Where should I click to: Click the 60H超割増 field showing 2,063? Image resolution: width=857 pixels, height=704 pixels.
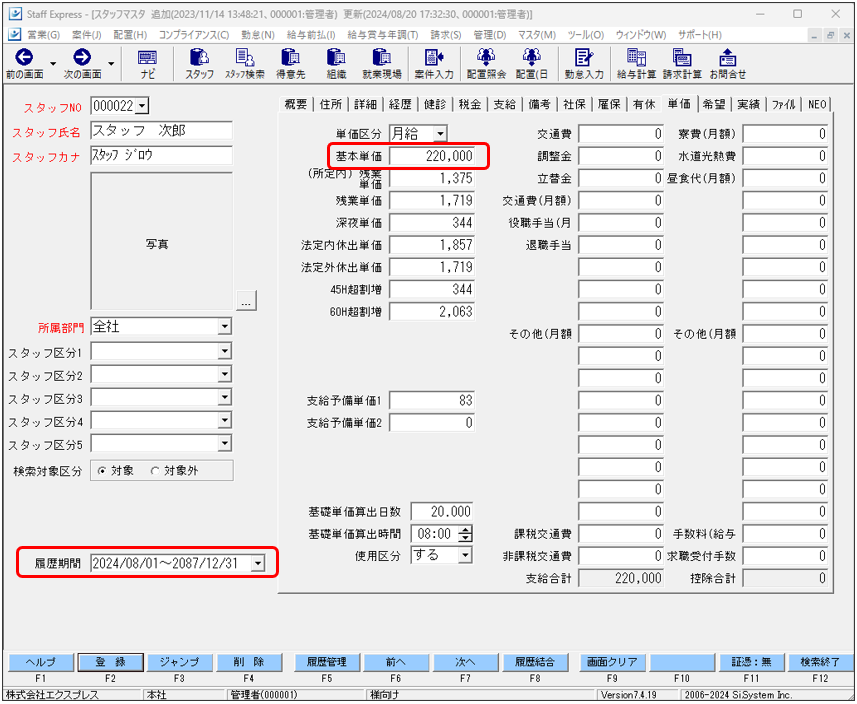point(432,312)
